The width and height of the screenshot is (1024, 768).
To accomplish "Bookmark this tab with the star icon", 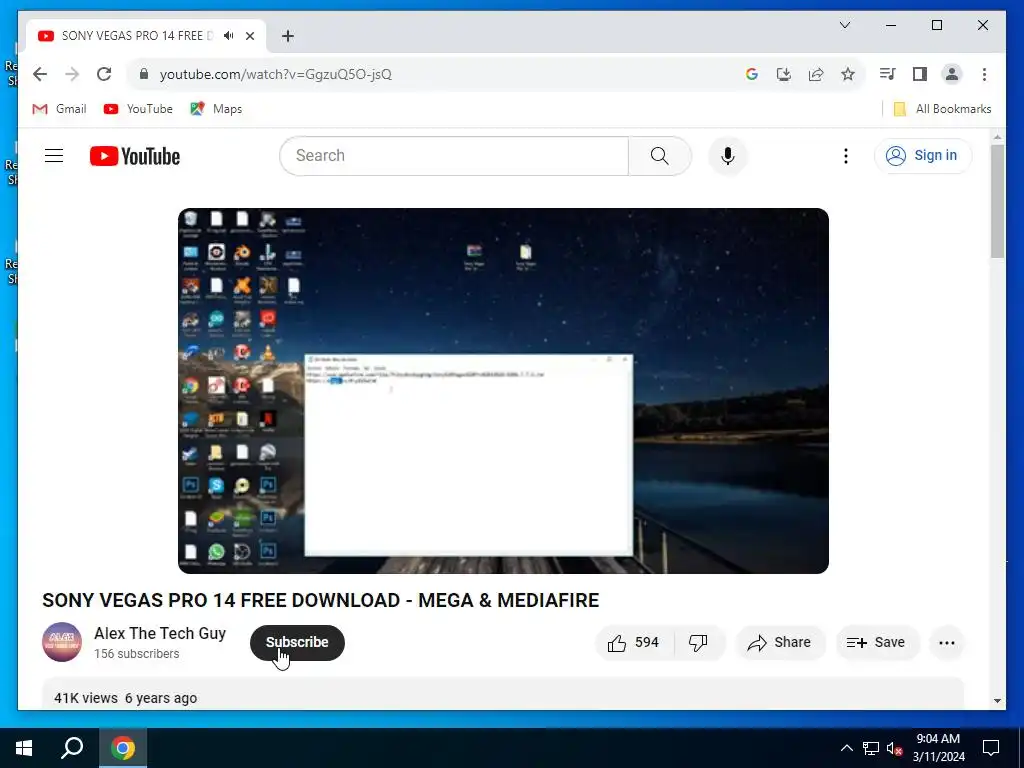I will (x=848, y=74).
